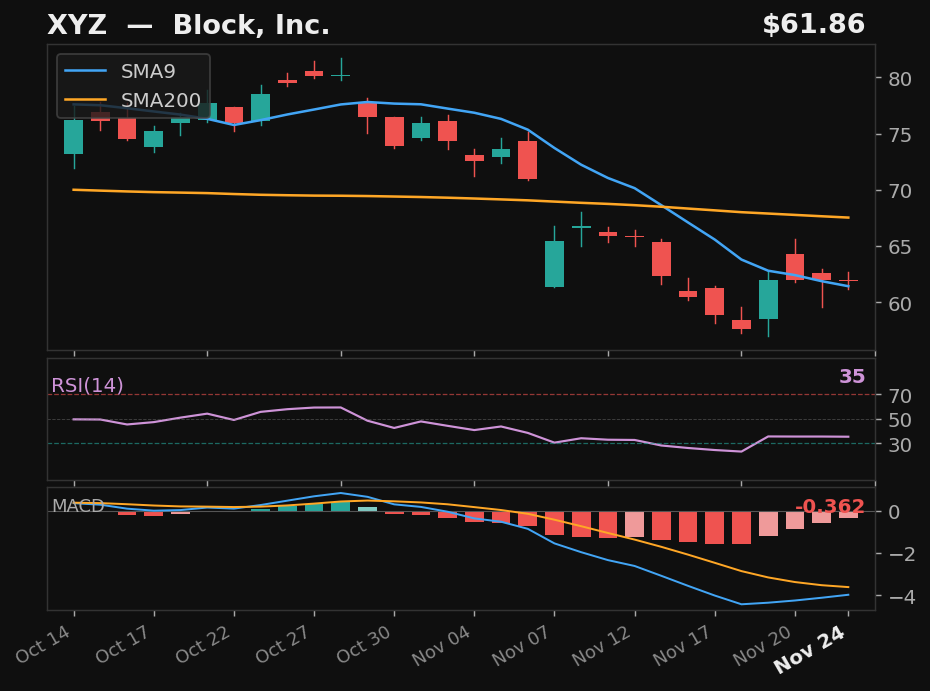Click the large green candle at Nov 07
930x691 pixels.
(555, 264)
